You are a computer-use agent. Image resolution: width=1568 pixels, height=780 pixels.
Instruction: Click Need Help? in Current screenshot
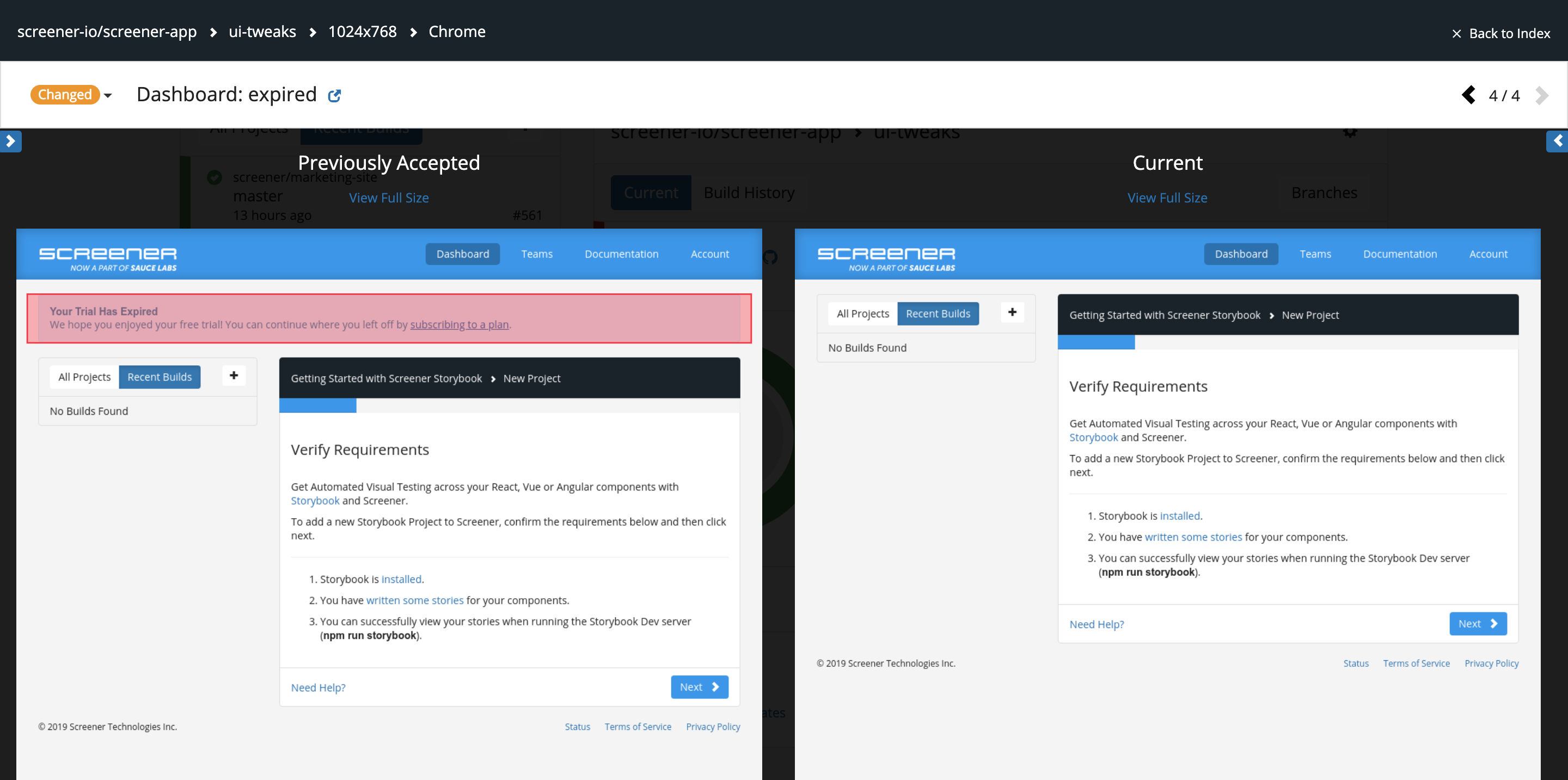tap(1097, 624)
